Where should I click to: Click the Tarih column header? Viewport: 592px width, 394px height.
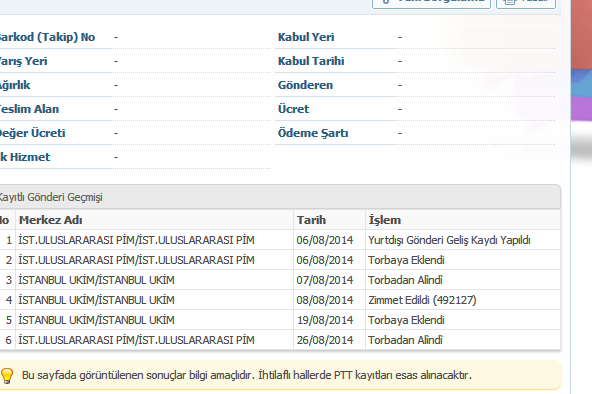[311, 220]
